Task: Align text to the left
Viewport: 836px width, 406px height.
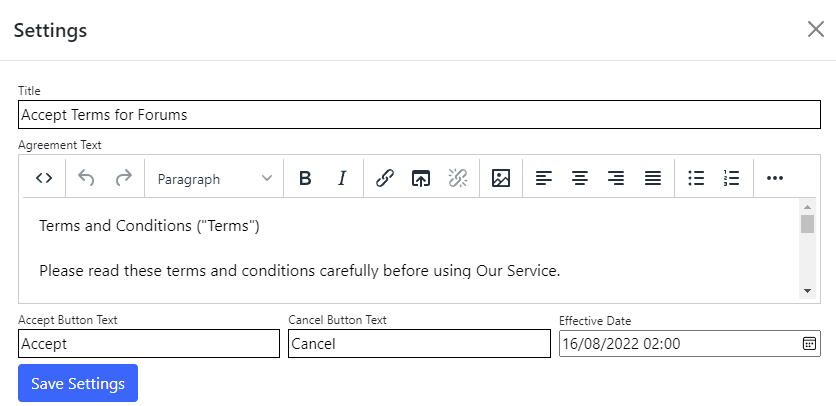Action: [543, 179]
